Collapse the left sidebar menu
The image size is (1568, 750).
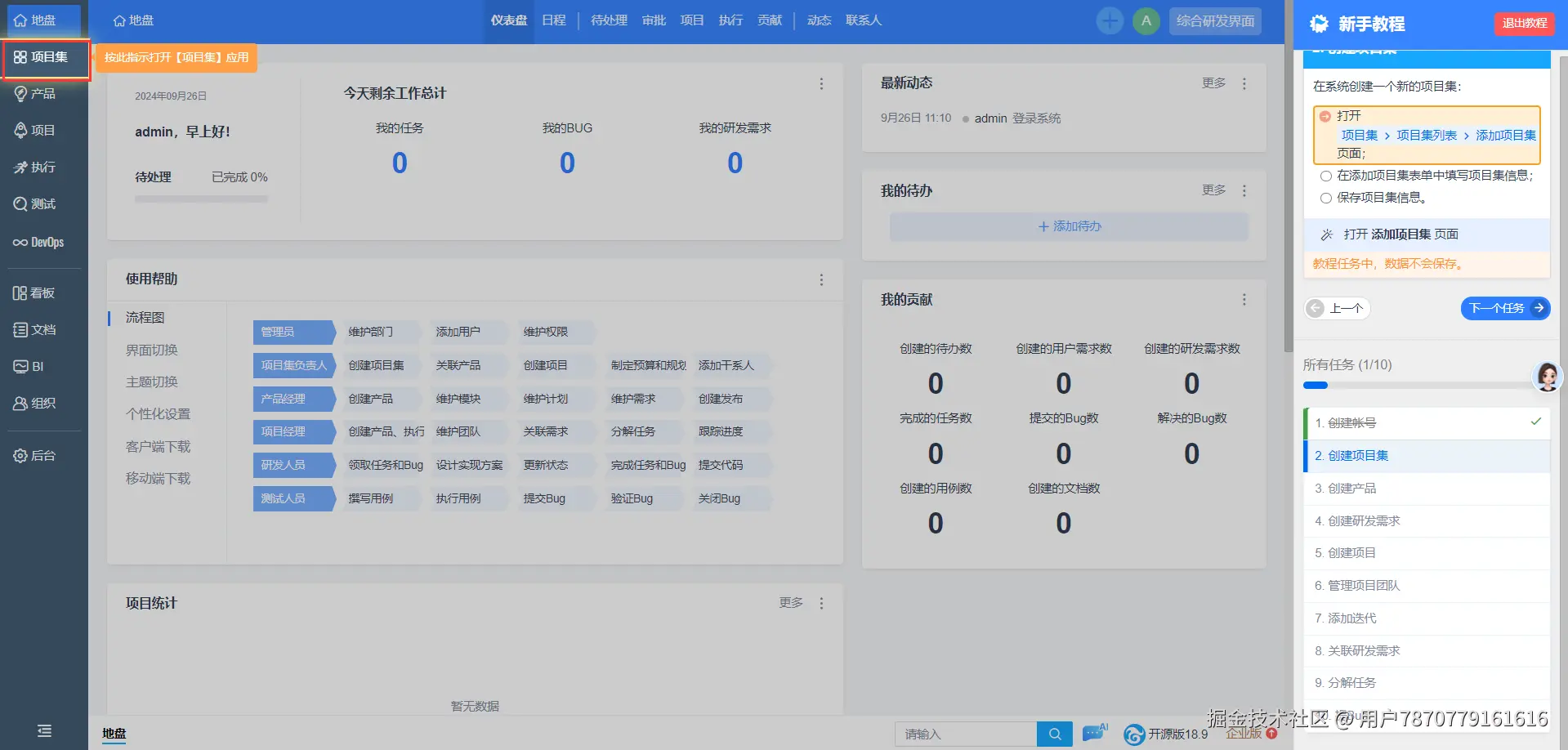coord(44,730)
